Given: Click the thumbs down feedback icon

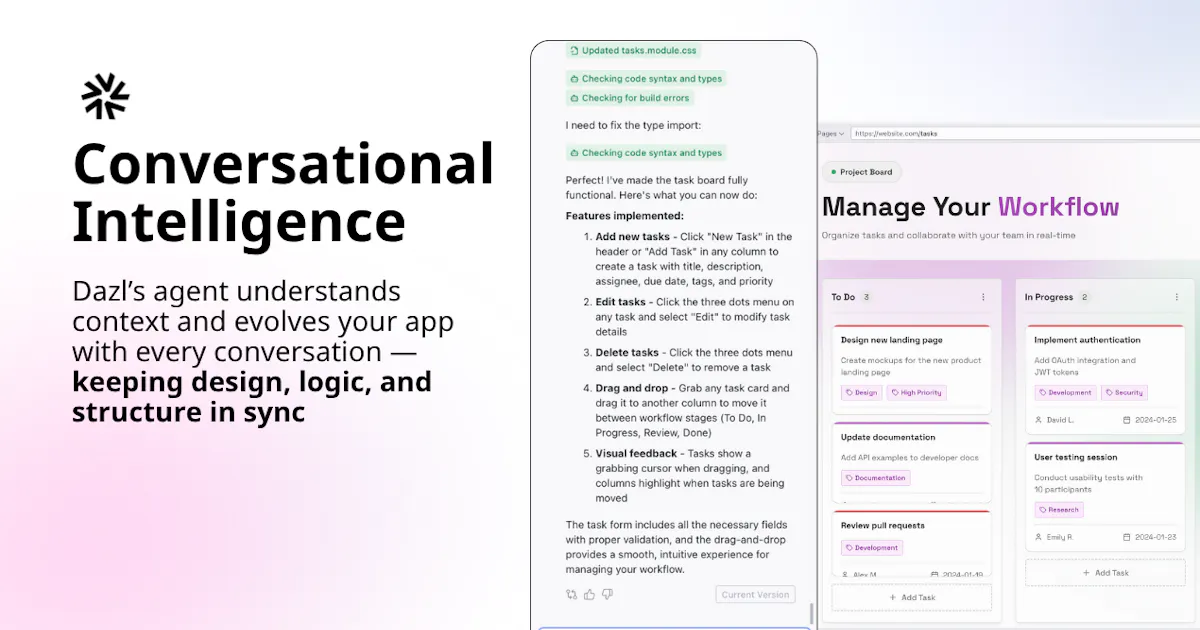Looking at the screenshot, I should 607,594.
